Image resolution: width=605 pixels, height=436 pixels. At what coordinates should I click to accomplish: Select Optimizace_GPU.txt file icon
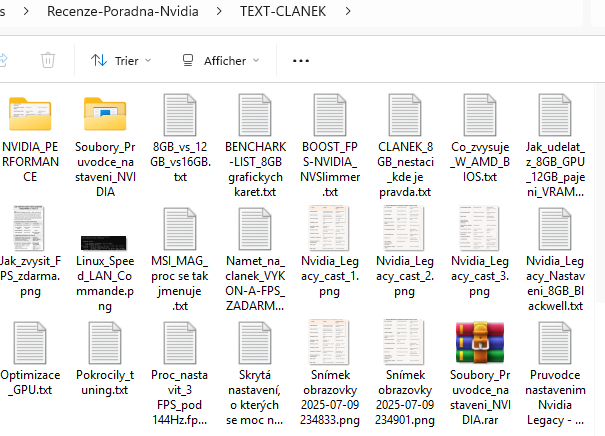click(30, 343)
